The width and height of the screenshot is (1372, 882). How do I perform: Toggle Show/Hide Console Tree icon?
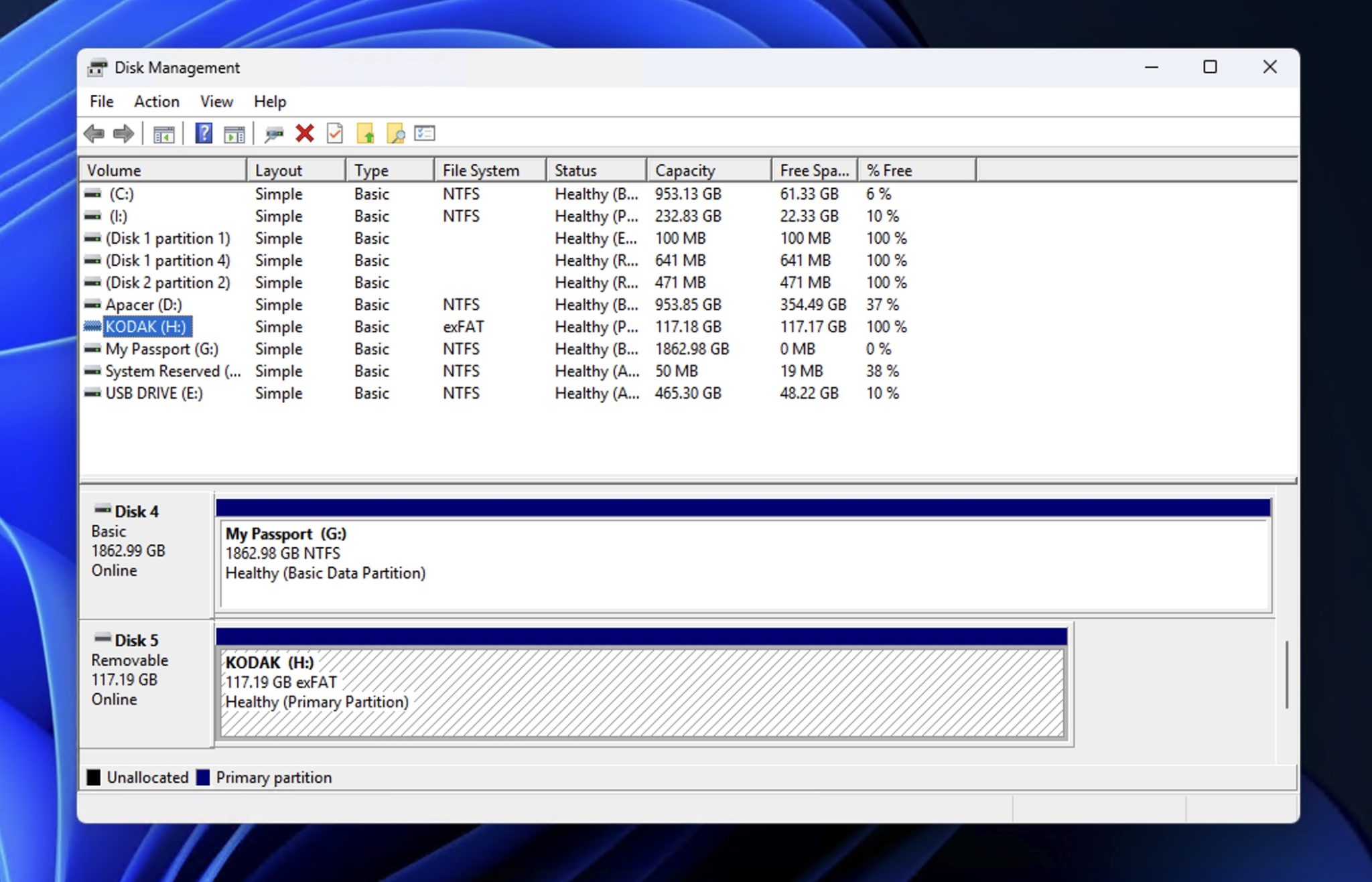point(163,134)
